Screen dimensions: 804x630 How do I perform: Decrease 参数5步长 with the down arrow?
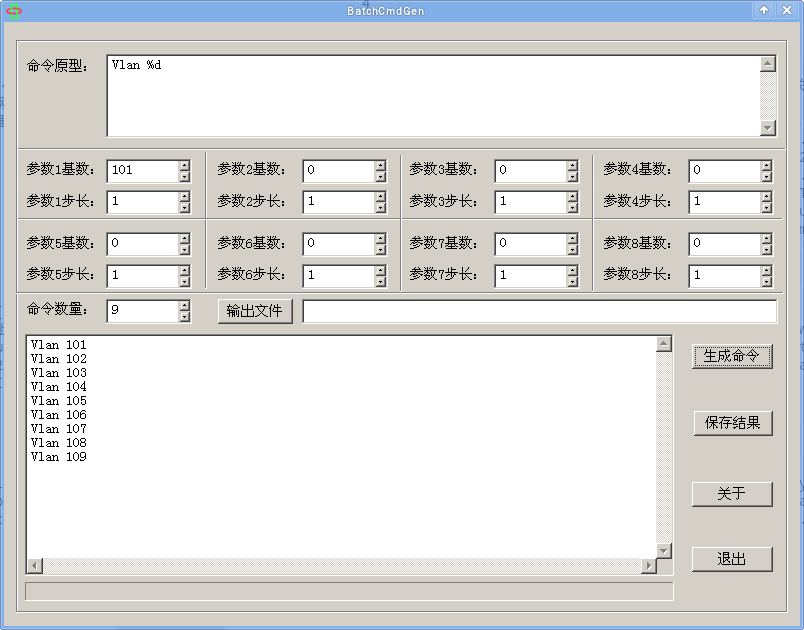coord(185,282)
